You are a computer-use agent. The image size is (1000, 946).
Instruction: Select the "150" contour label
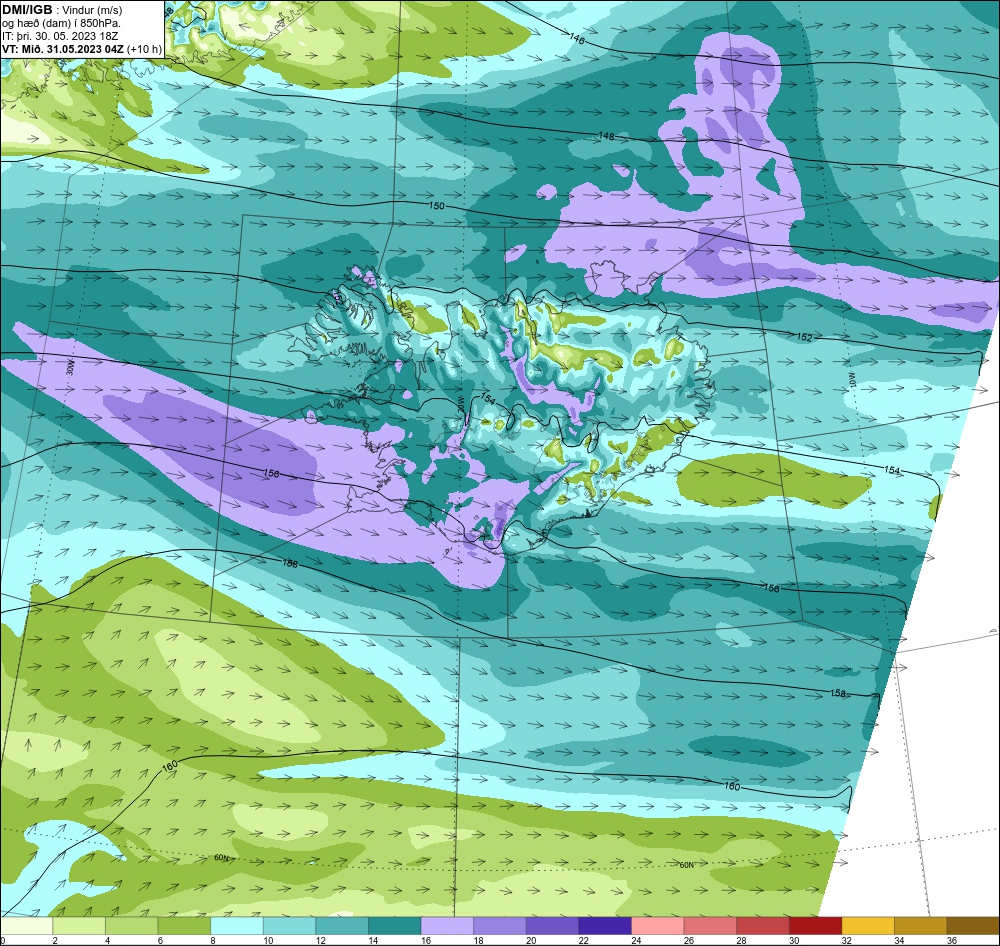[x=437, y=206]
